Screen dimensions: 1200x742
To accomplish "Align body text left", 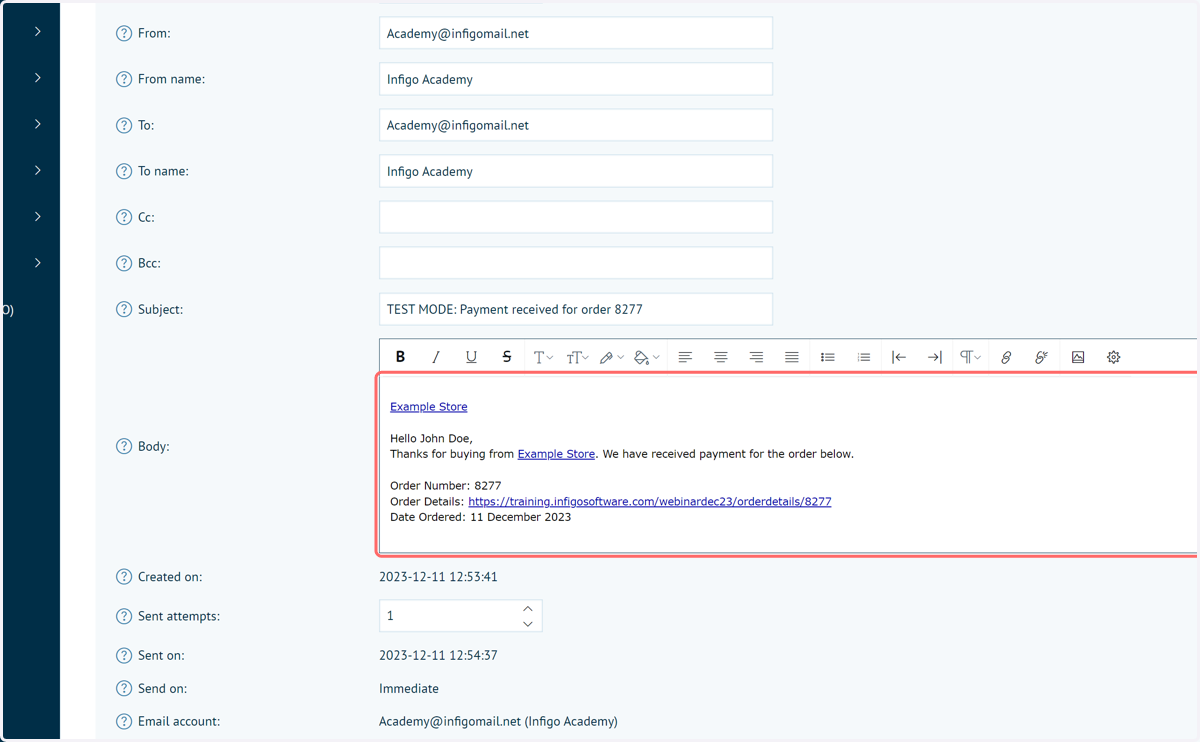I will pos(685,357).
